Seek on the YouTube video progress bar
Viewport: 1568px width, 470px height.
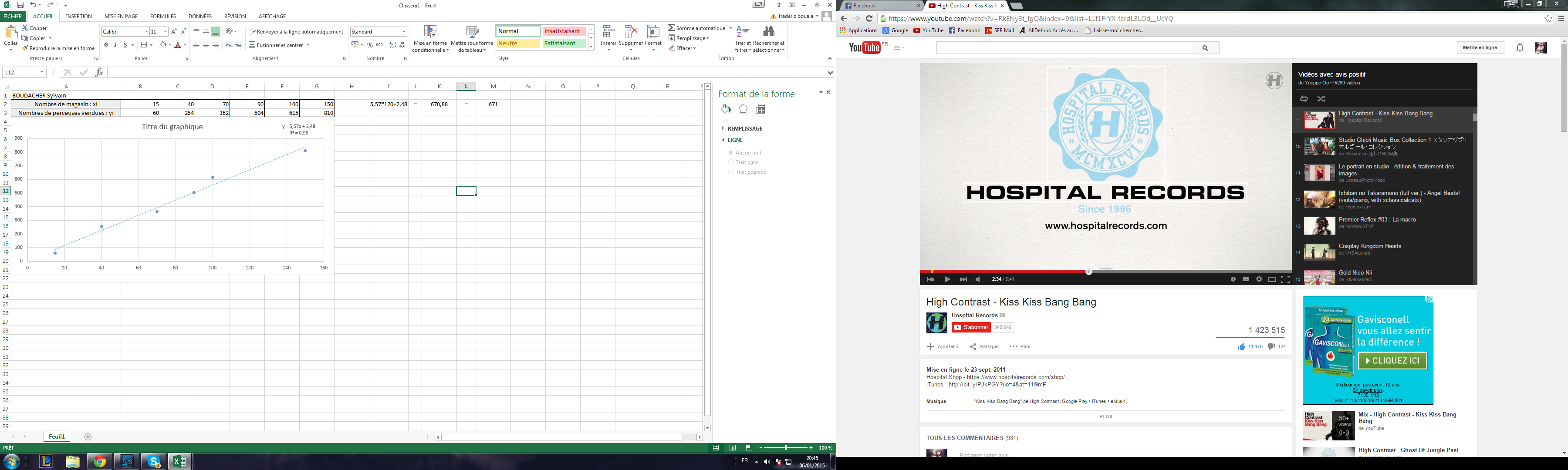pos(1105,272)
